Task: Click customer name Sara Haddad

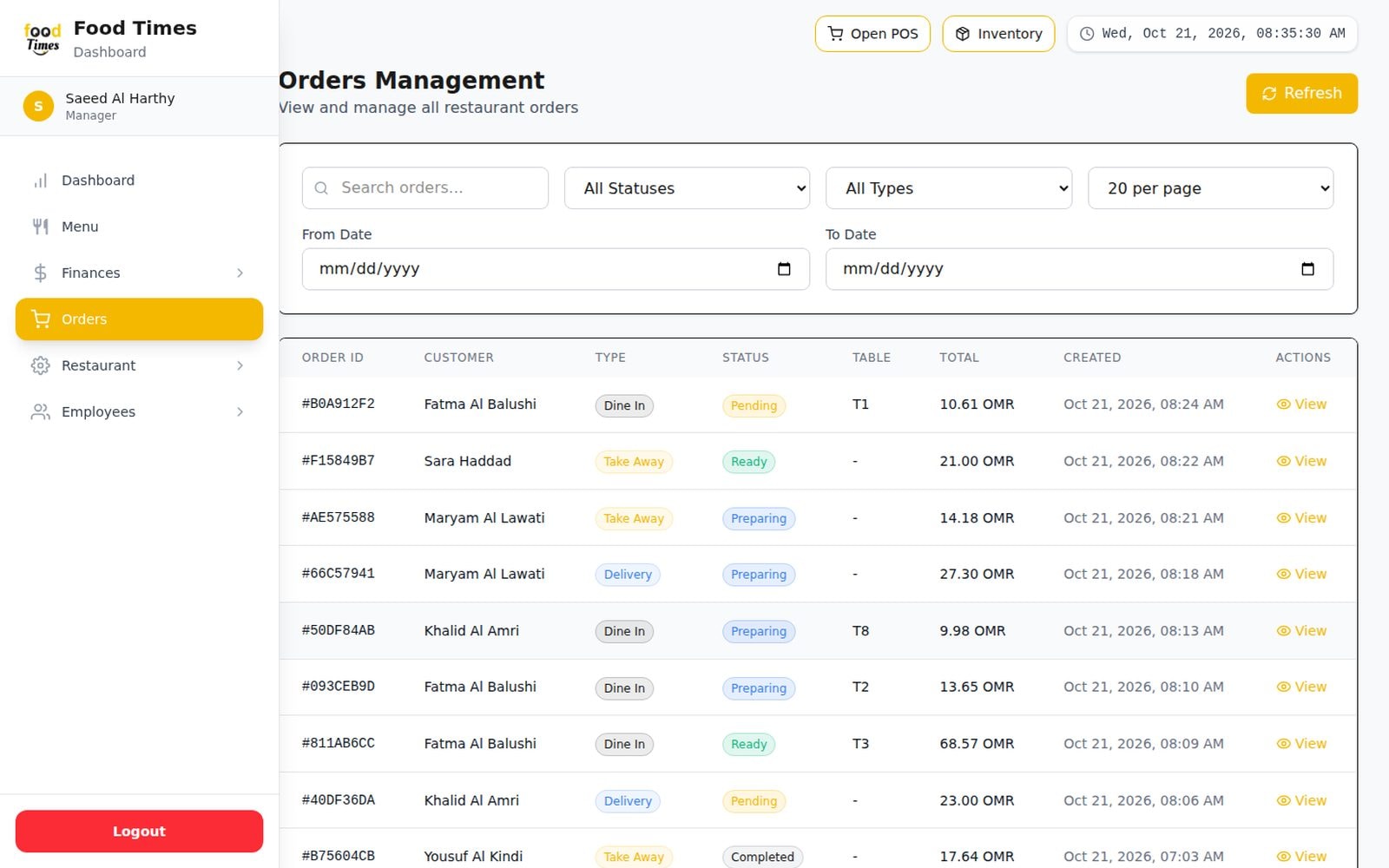Action: point(467,461)
